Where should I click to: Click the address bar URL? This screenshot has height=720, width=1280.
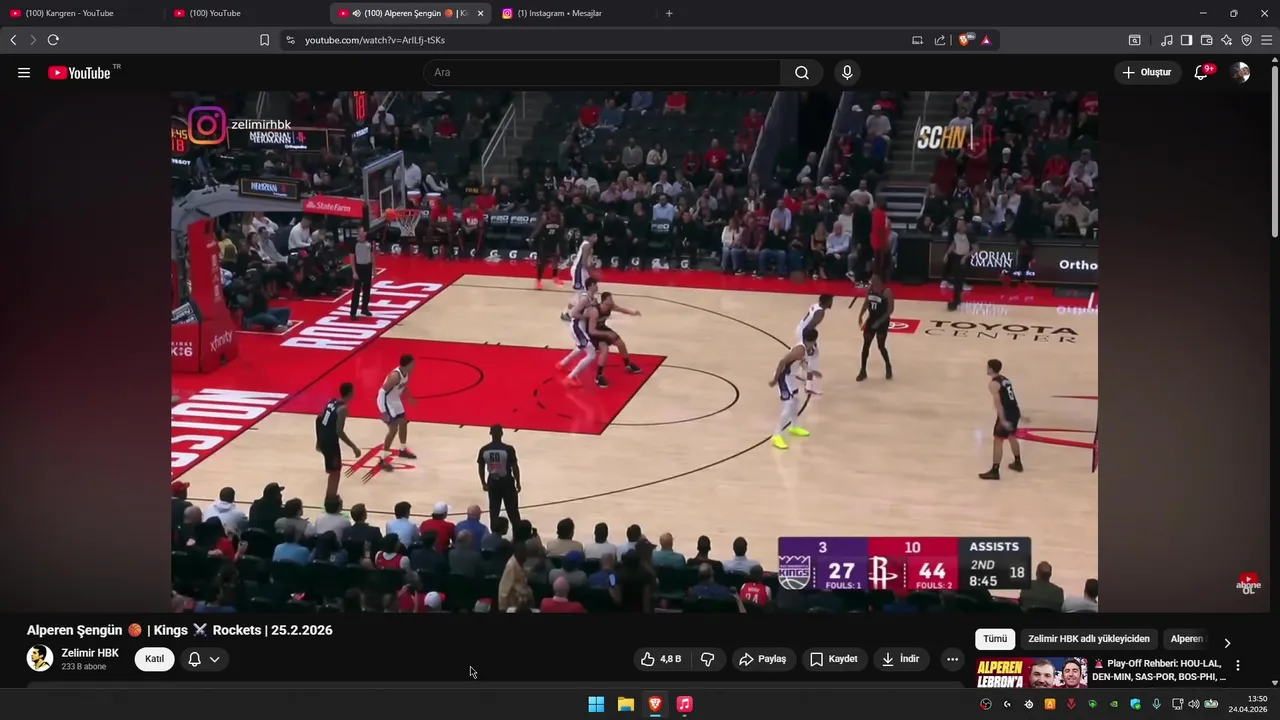pos(375,40)
